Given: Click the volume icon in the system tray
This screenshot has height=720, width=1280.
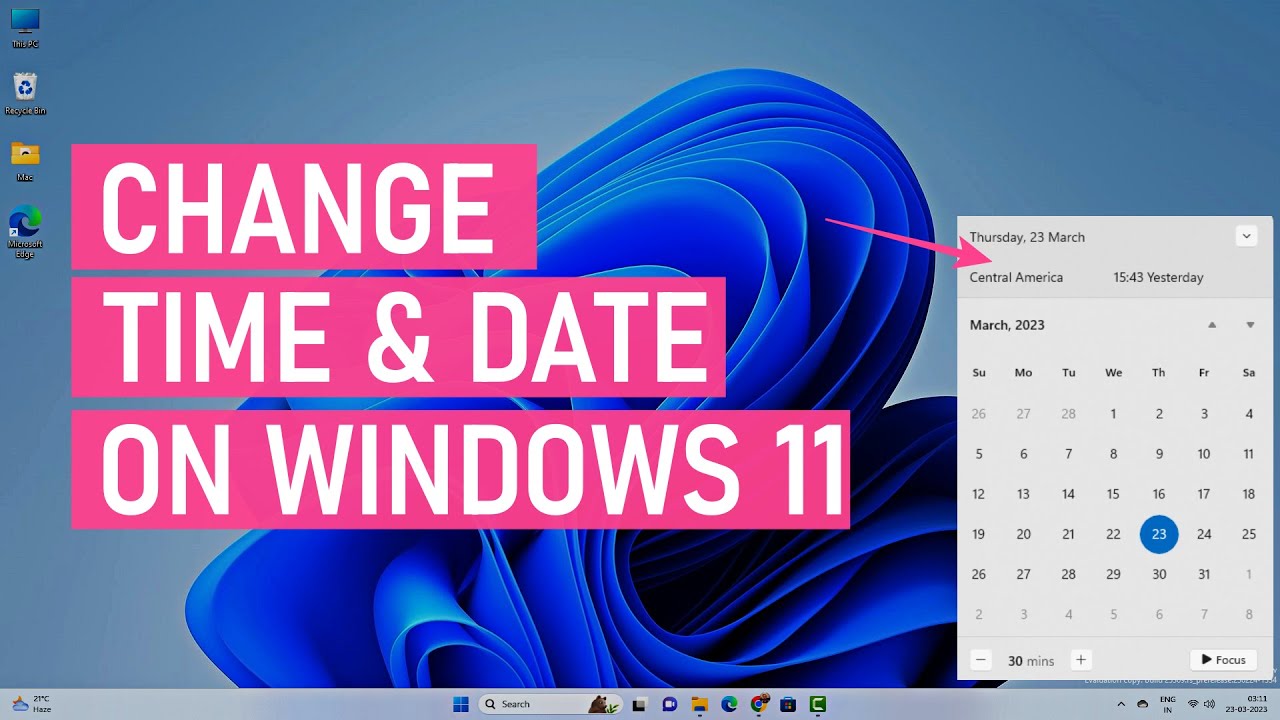Looking at the screenshot, I should pos(1210,704).
